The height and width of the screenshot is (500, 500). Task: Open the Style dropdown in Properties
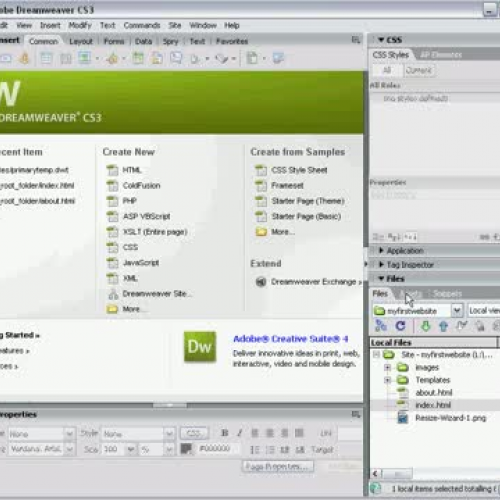pos(169,434)
